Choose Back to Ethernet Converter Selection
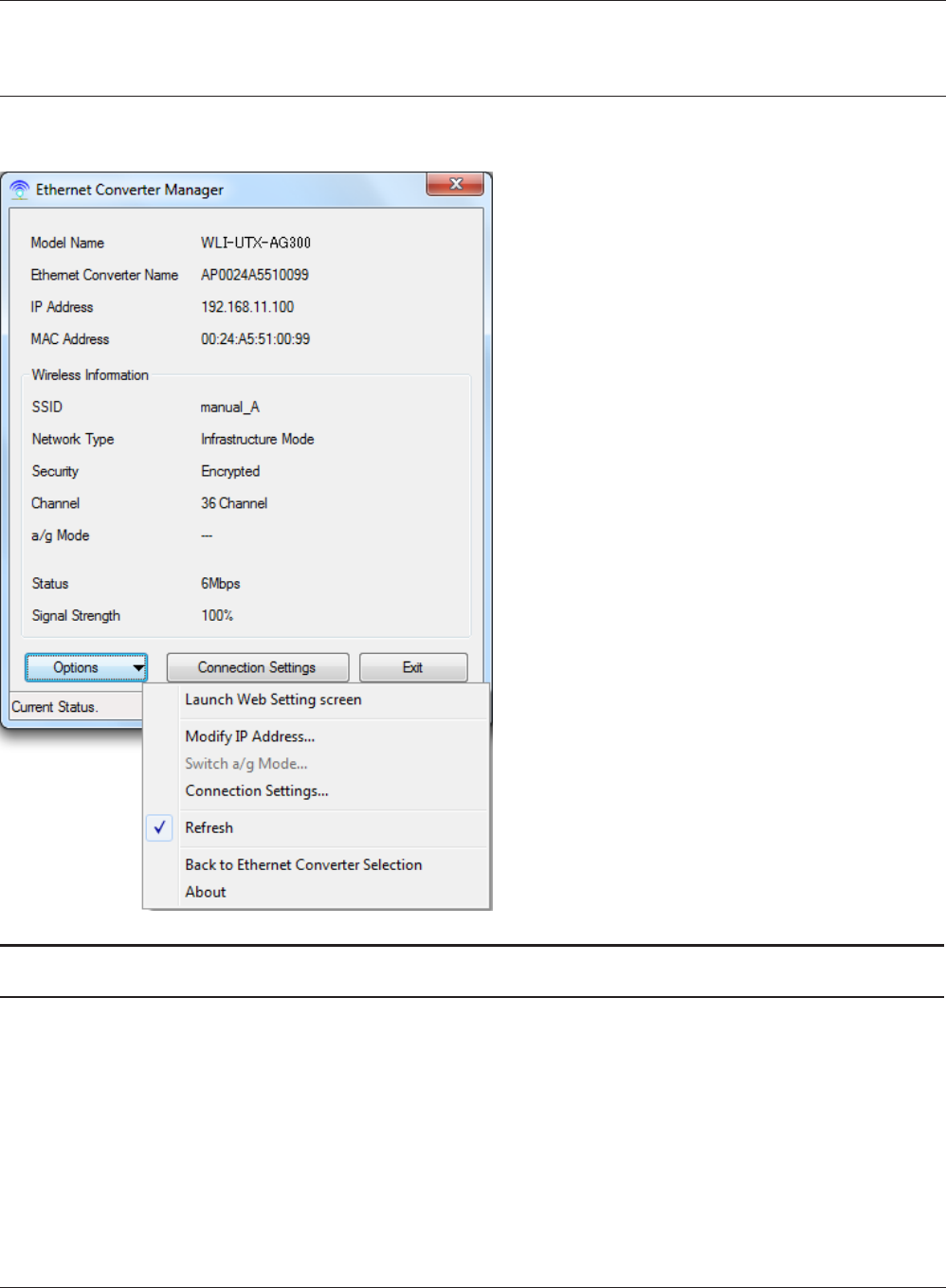The width and height of the screenshot is (946, 1288). (303, 864)
